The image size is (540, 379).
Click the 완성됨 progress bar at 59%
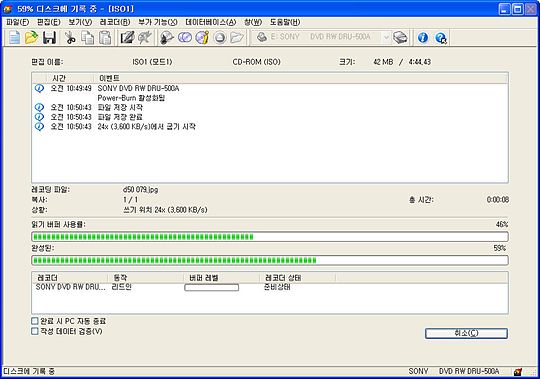click(270, 260)
